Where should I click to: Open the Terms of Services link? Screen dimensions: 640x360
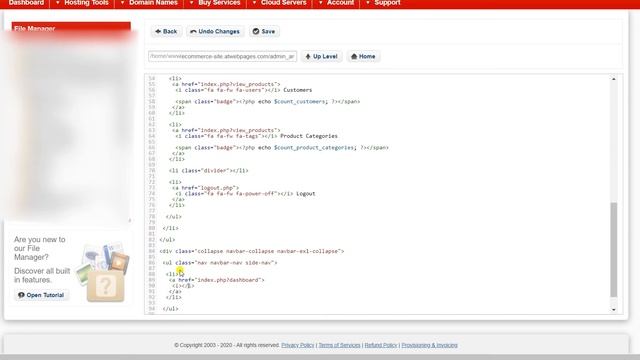click(339, 345)
